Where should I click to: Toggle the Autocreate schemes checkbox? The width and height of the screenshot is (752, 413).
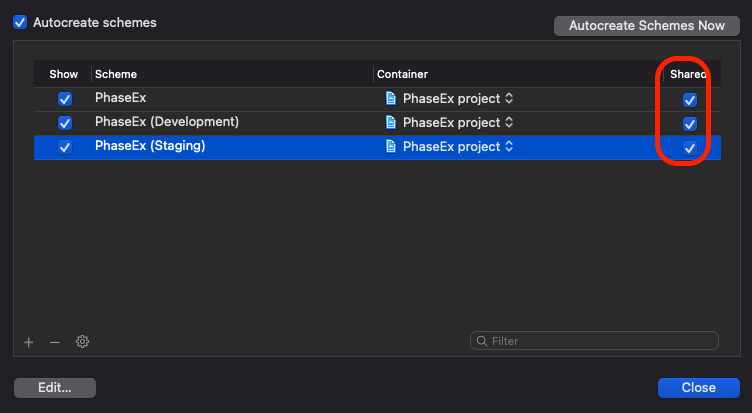[20, 22]
